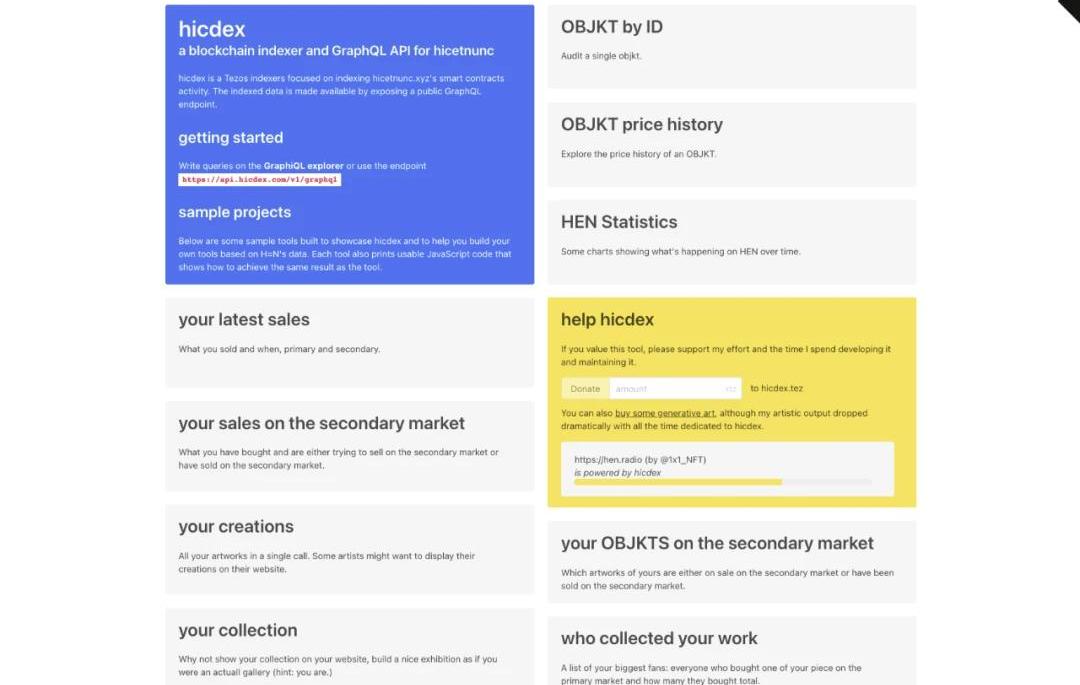Follow the buy some generative art link
1080x685 pixels.
click(x=665, y=413)
